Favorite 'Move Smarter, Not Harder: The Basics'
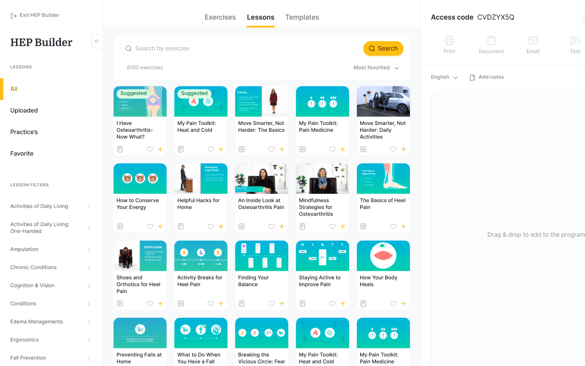The image size is (585, 366). tap(271, 149)
